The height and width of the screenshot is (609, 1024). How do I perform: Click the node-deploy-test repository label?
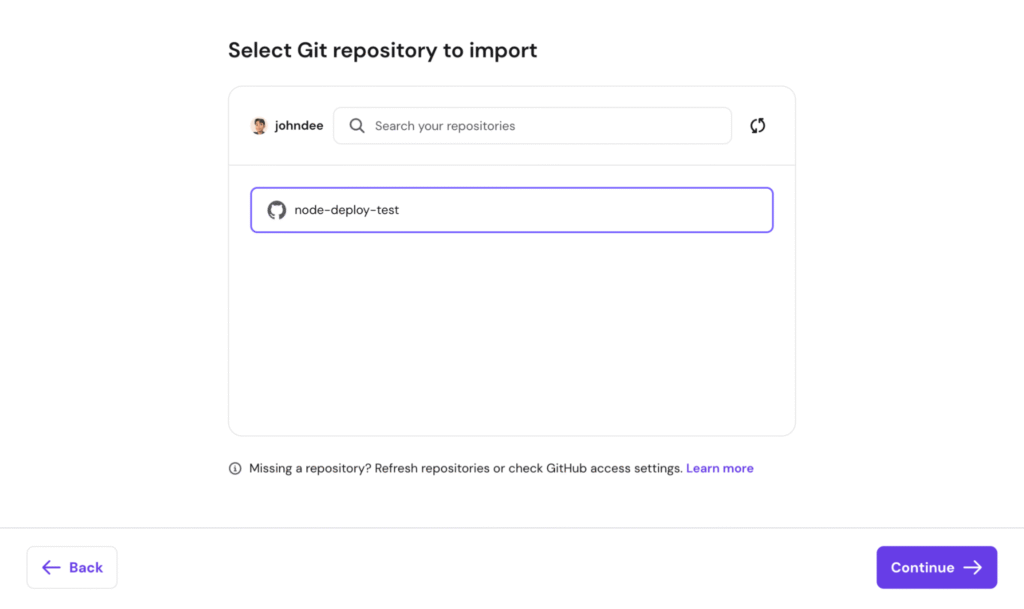[x=346, y=210]
